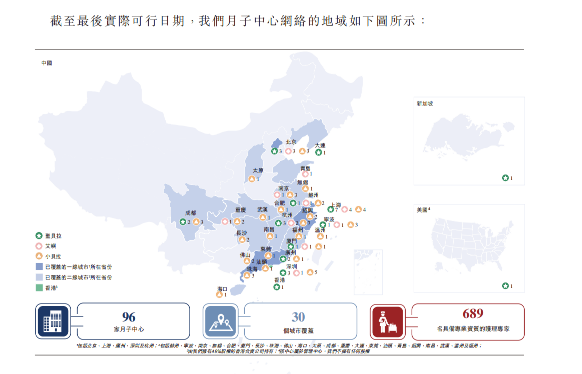Select the green star marker at 大連
The width and height of the screenshot is (582, 374).
click(x=318, y=152)
